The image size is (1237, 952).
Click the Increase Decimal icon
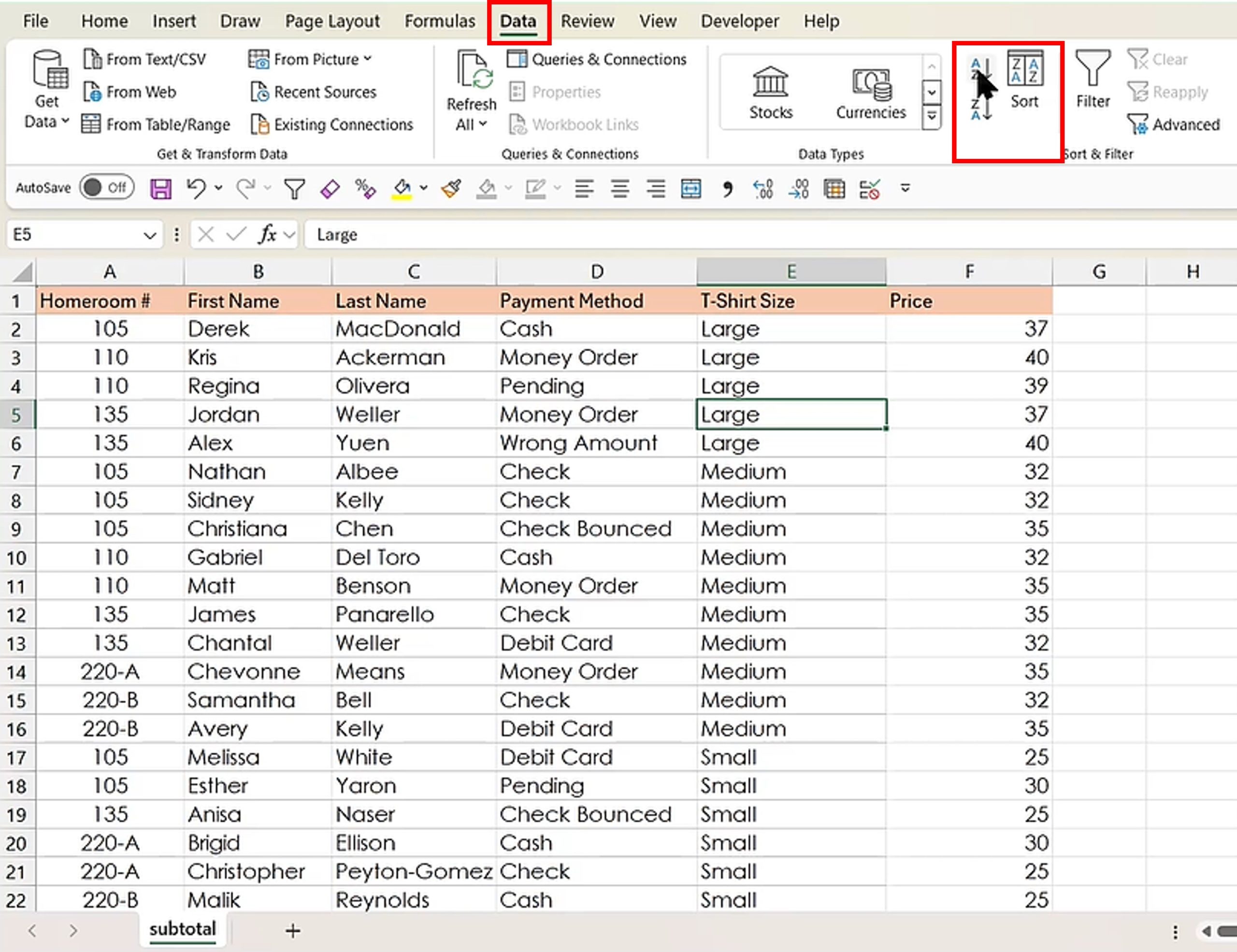(x=763, y=188)
